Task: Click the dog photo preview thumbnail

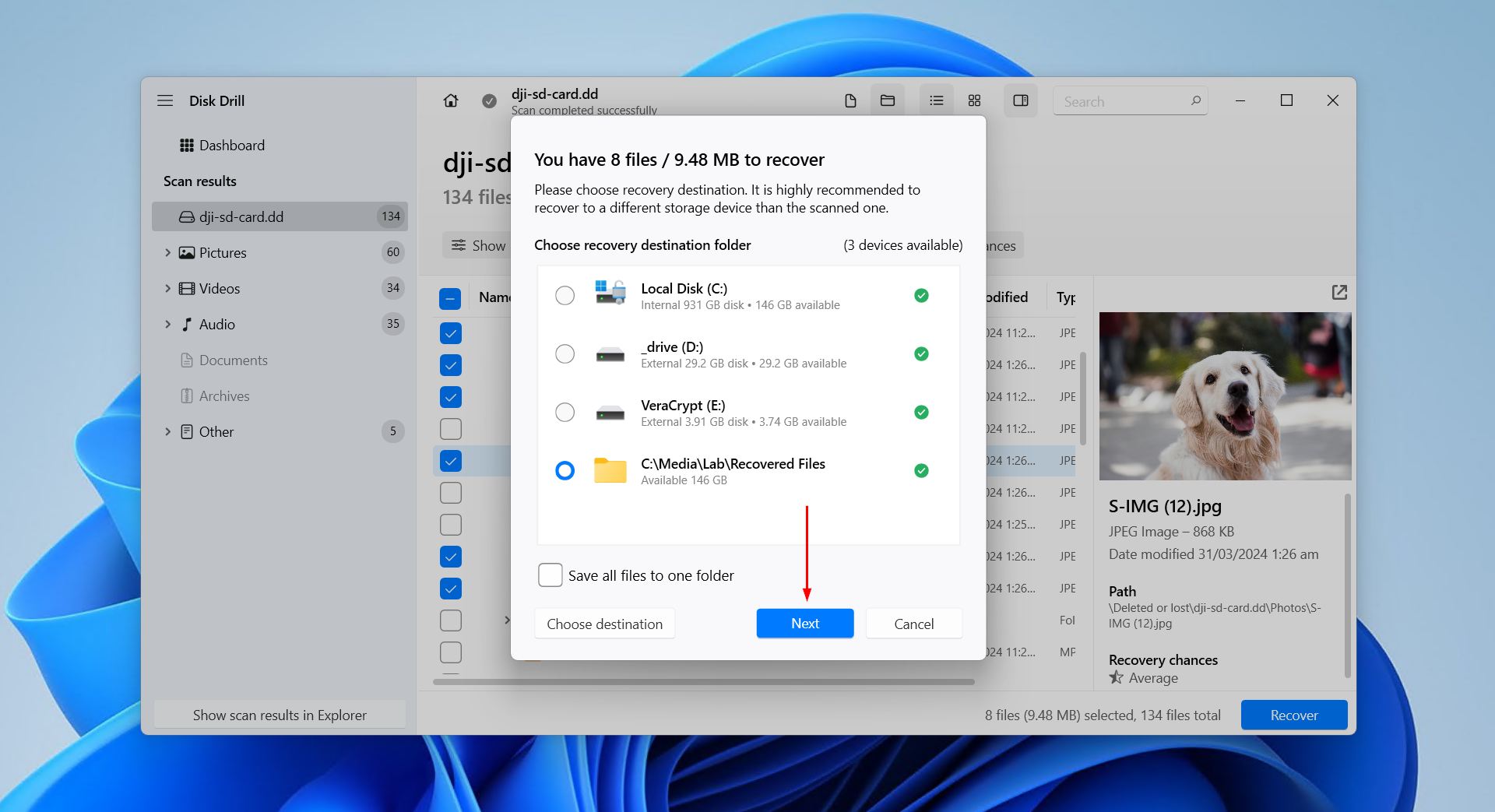Action: point(1225,395)
